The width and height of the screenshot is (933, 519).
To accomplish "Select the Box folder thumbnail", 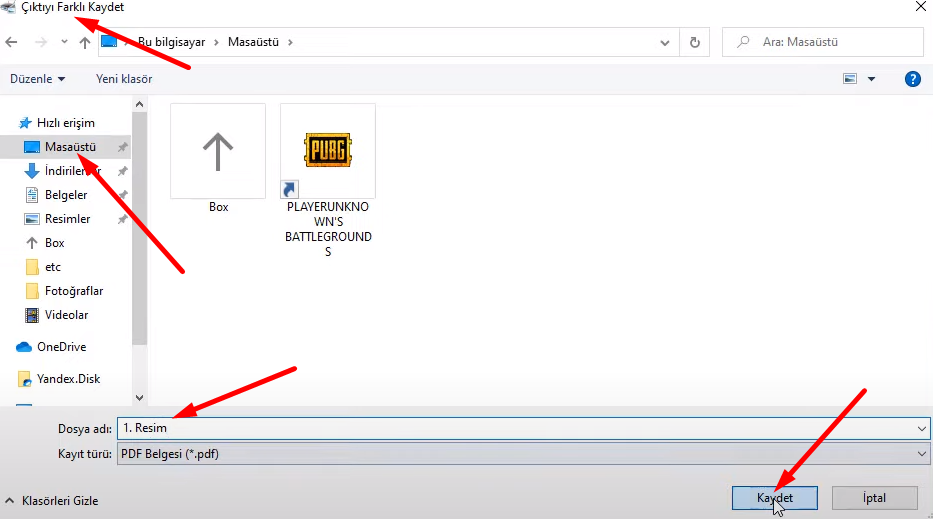I will click(x=218, y=152).
